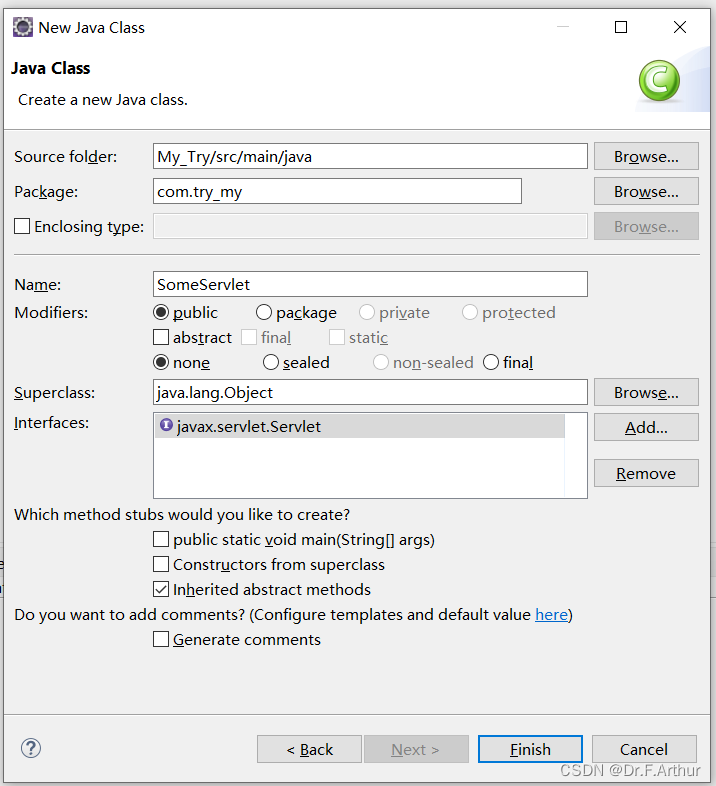This screenshot has width=716, height=786.
Task: Select the none radio option
Action: (x=161, y=362)
